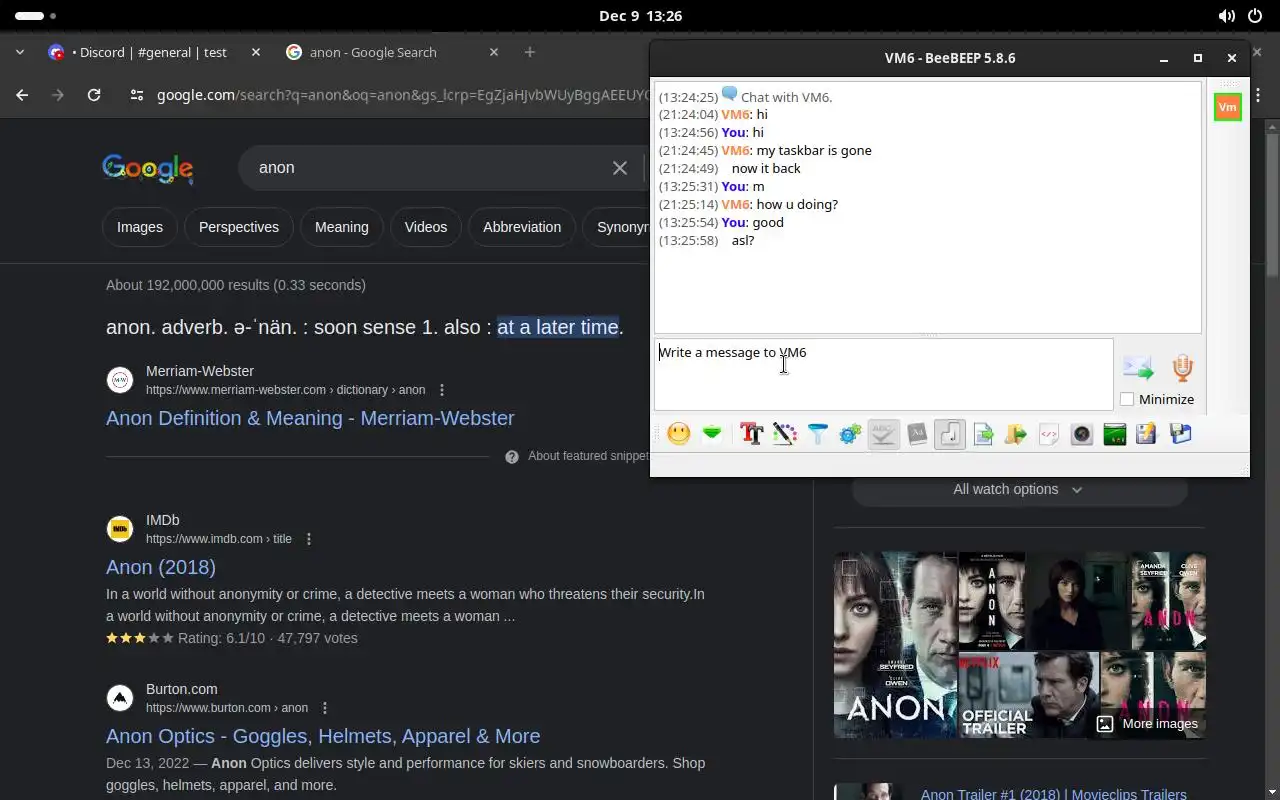Open the Netflix Official Trailer thumbnail
This screenshot has height=800, width=1280.
1027,694
